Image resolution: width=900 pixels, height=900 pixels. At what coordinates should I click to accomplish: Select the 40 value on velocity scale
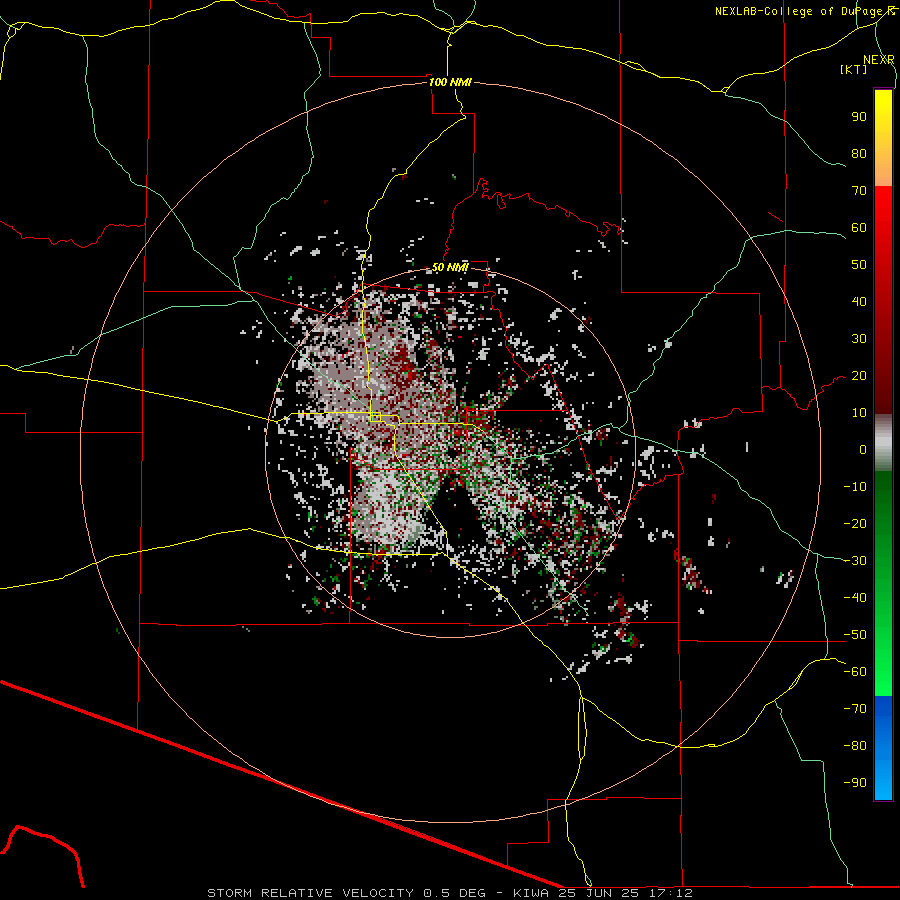[x=859, y=301]
